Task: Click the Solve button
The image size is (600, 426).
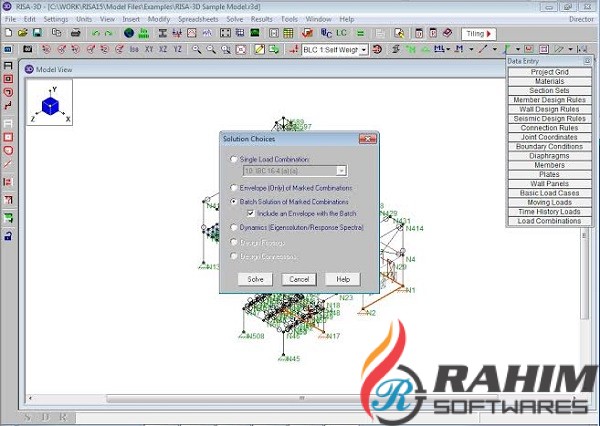Action: [255, 279]
